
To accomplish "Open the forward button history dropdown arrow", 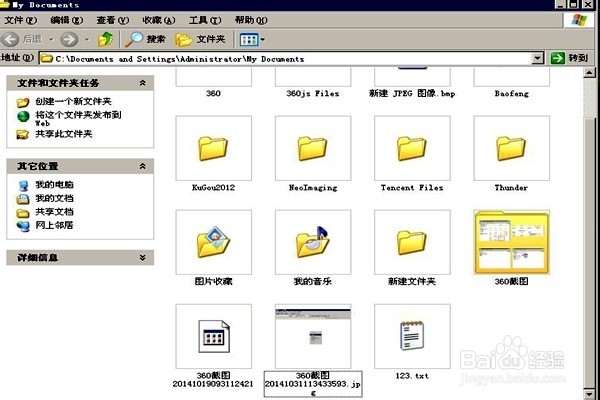I will pos(87,39).
